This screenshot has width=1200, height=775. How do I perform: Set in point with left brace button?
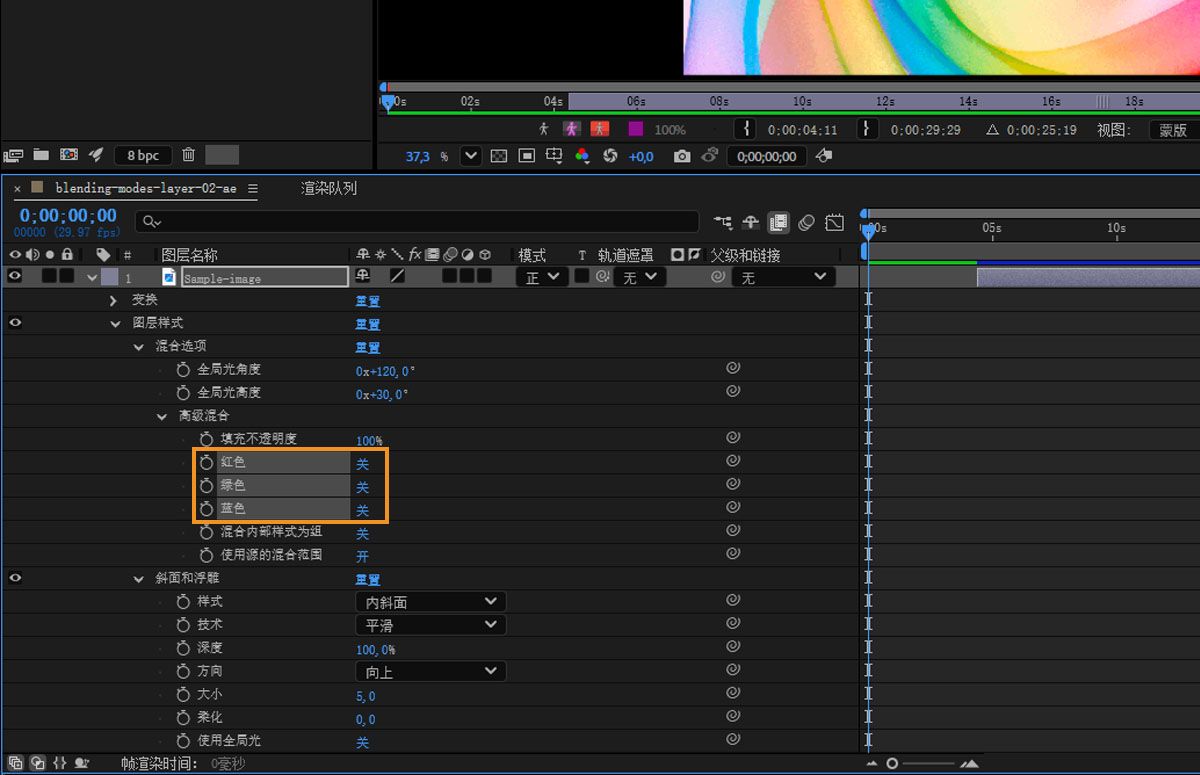[x=747, y=129]
